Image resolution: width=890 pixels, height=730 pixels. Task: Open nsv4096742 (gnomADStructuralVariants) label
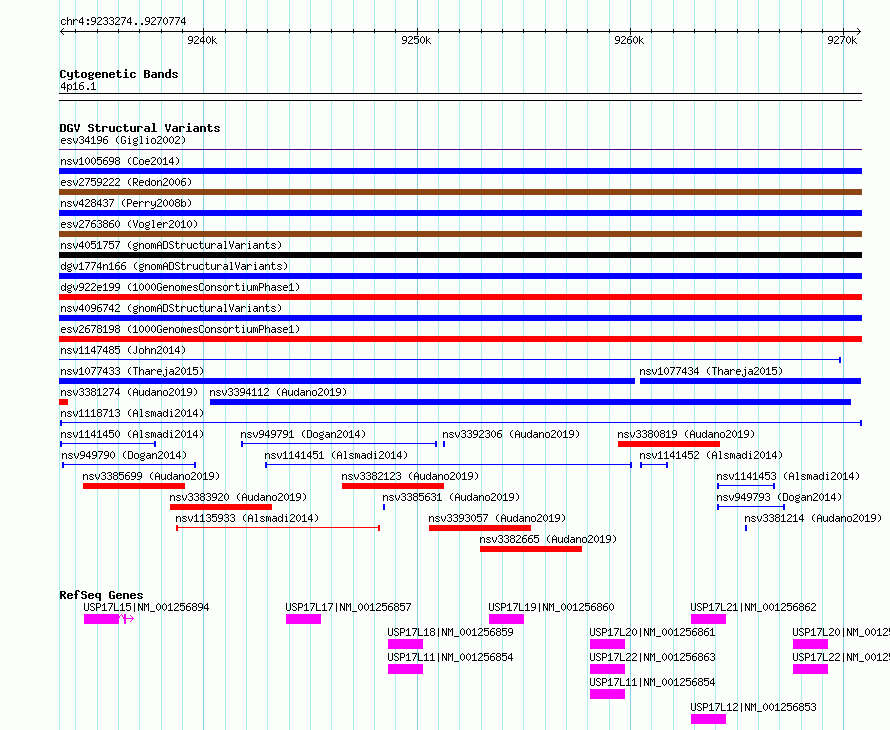171,308
